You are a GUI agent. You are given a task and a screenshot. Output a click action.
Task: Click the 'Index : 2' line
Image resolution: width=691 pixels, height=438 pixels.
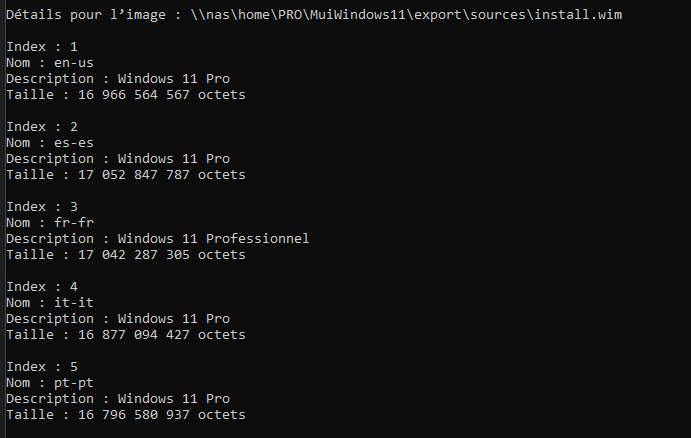pos(42,127)
